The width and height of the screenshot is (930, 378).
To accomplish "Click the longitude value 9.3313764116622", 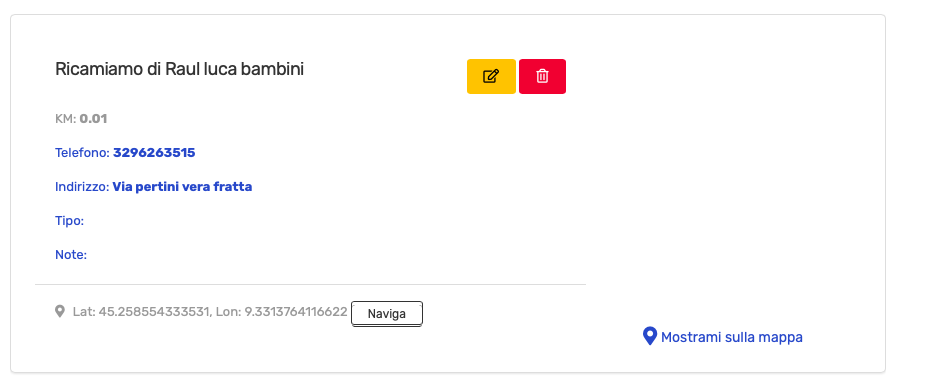I will pos(296,312).
